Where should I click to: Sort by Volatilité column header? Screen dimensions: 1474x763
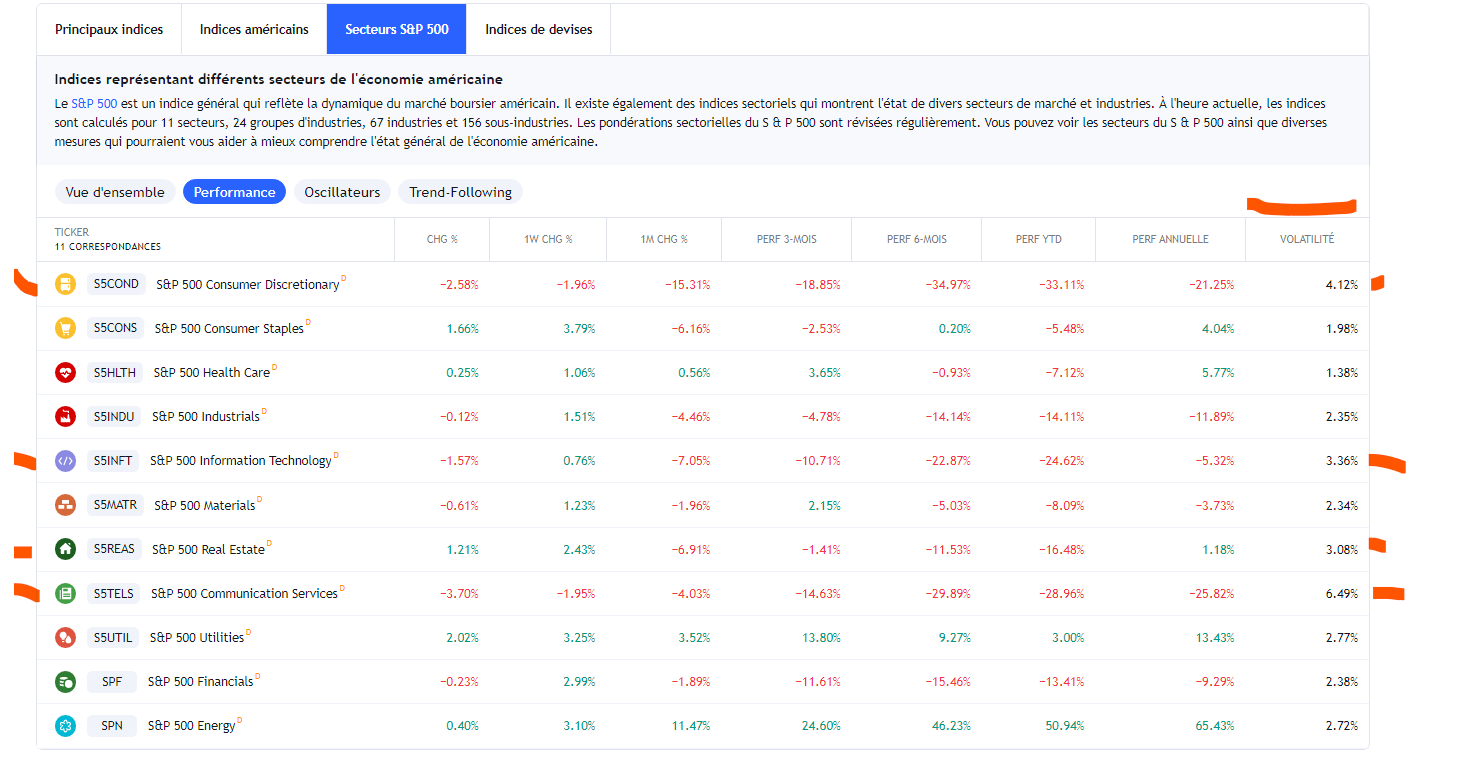click(1306, 239)
